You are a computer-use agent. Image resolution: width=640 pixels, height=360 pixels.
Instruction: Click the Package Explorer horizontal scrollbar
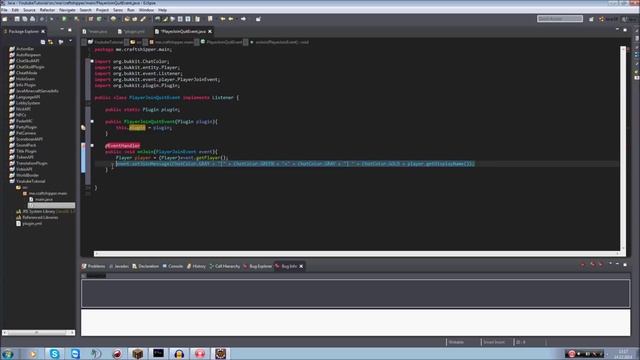pyautogui.click(x=38, y=333)
